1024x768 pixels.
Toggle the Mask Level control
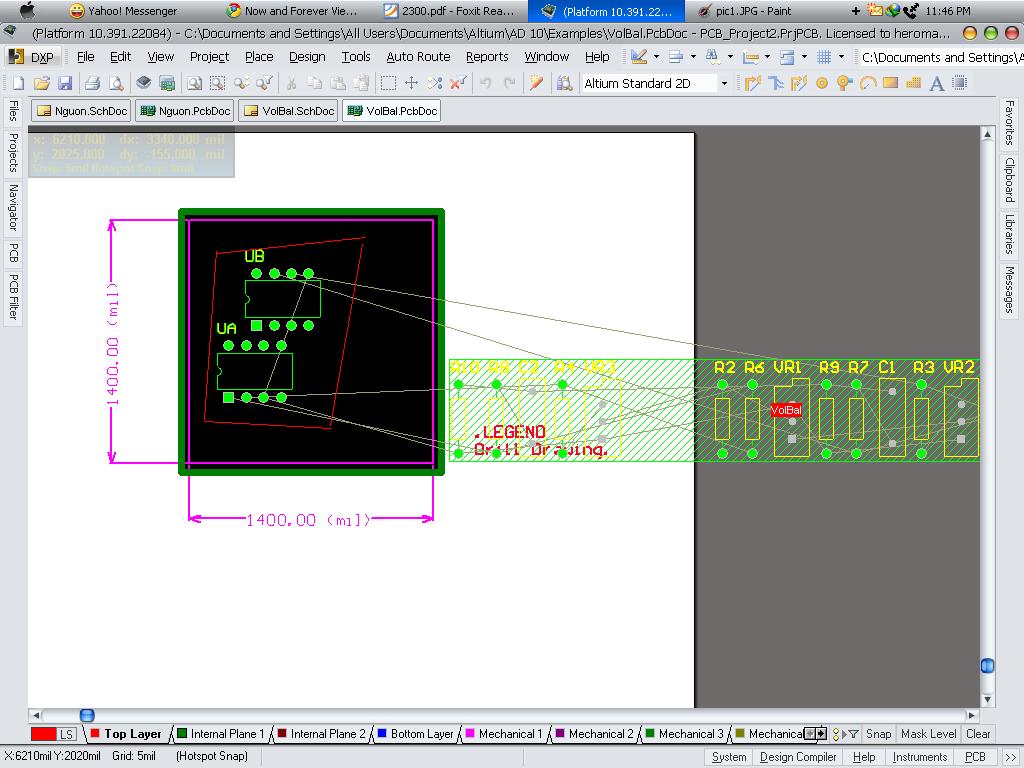[x=928, y=734]
